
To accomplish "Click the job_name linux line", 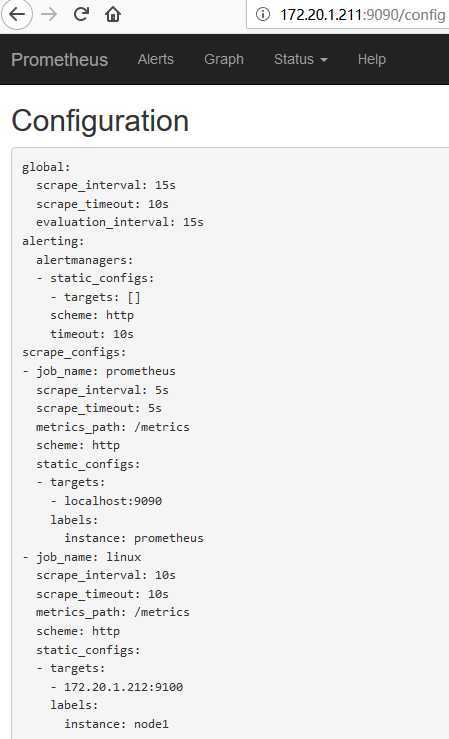I will pyautogui.click(x=82, y=557).
